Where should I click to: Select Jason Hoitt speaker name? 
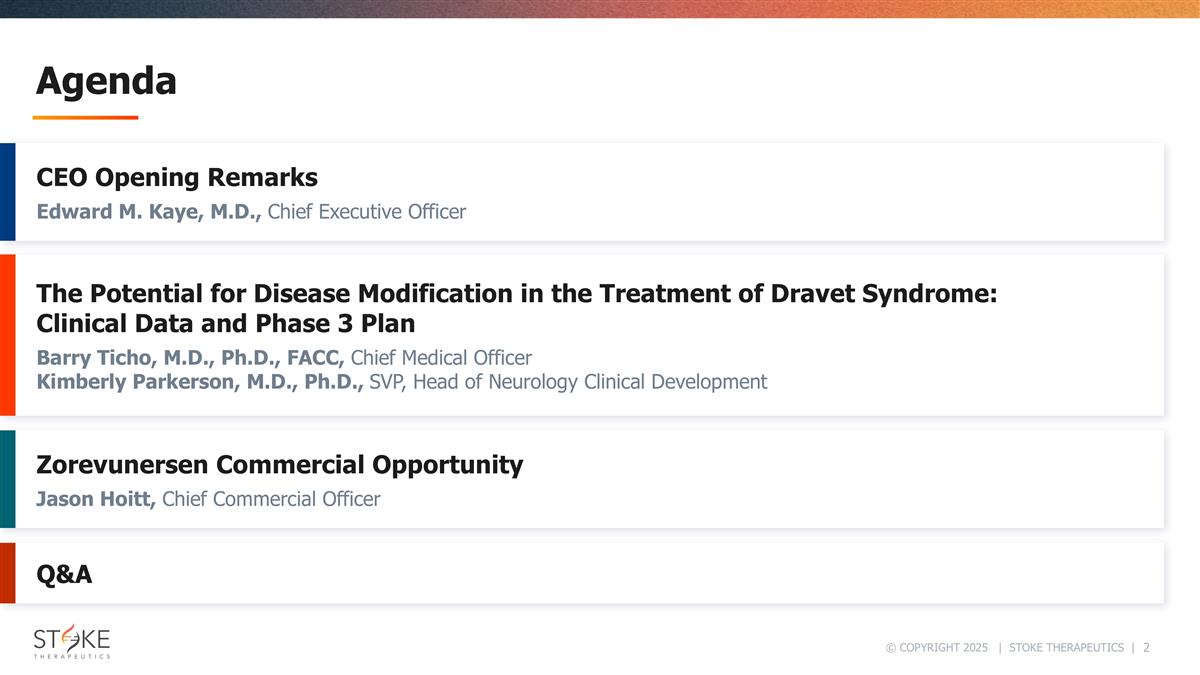pos(96,499)
